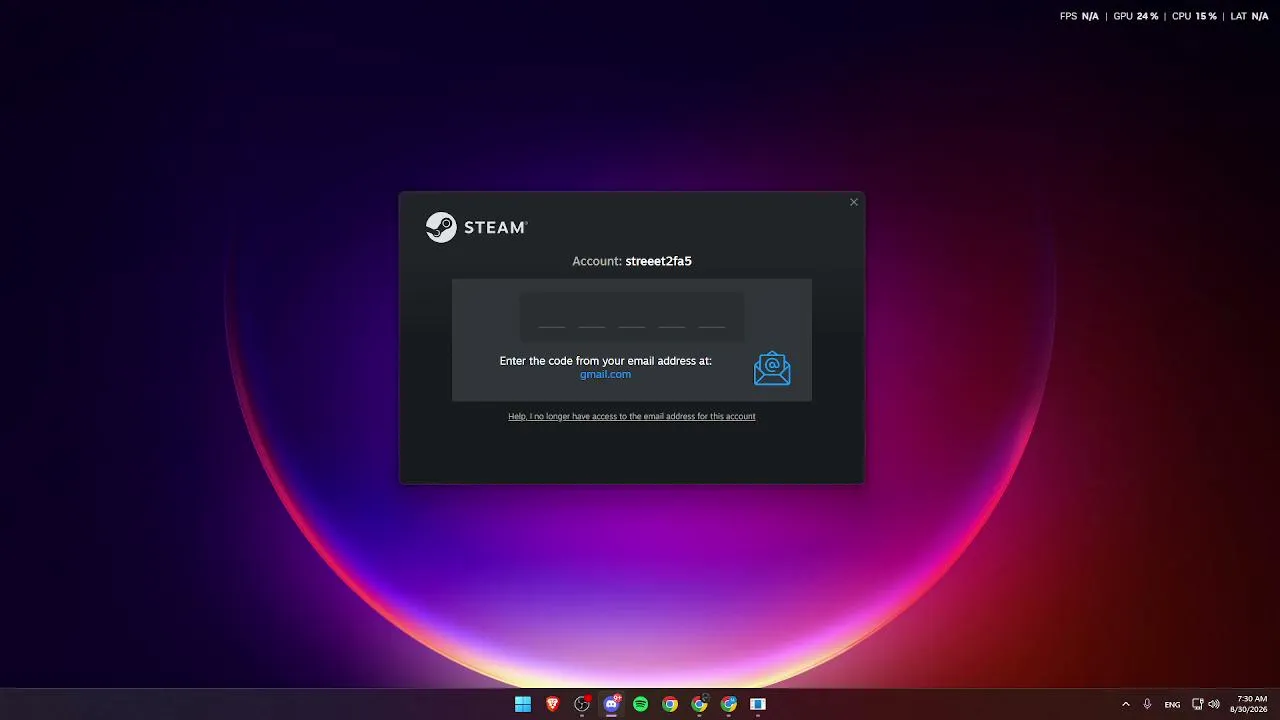Click the Steam logo in the dialog
Screen dimensions: 1280x720
coord(476,227)
